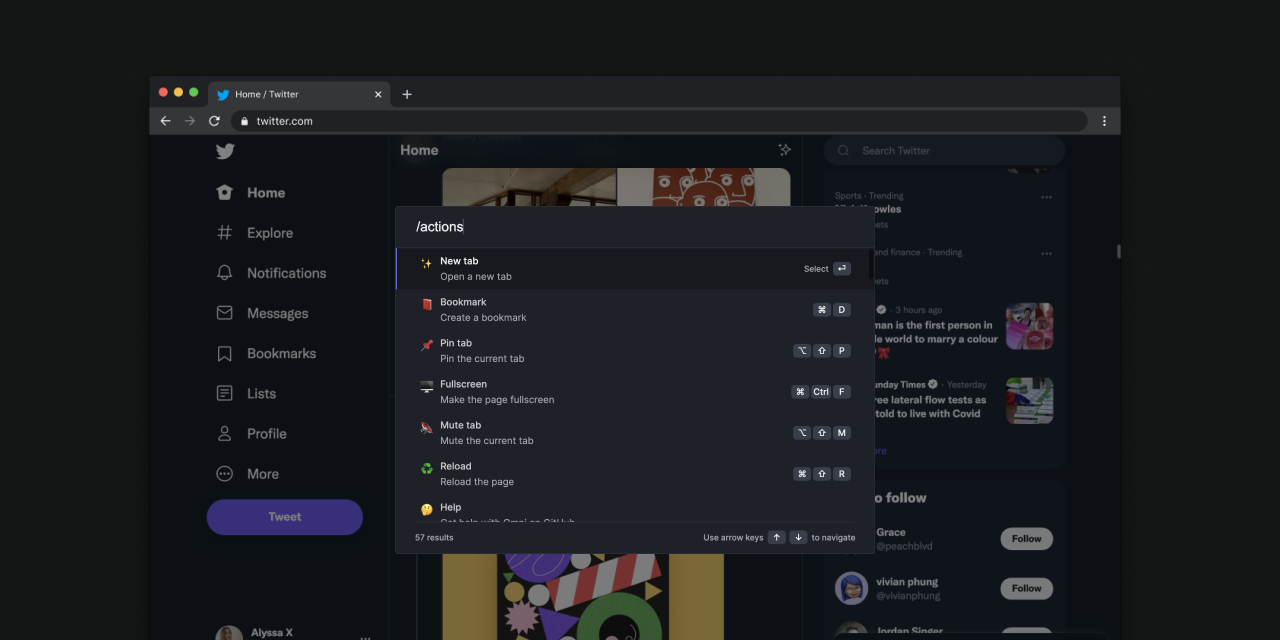Click the /actions command input box
The width and height of the screenshot is (1280, 640).
click(634, 227)
